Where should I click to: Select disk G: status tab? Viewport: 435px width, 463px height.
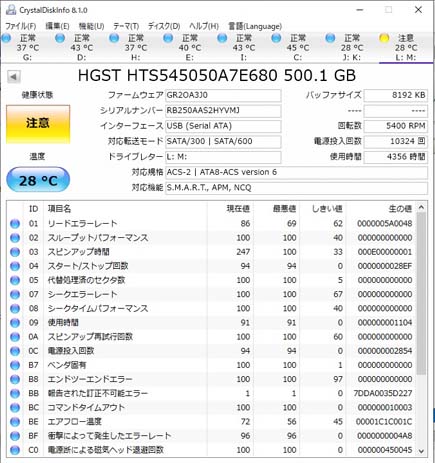[x=27, y=47]
